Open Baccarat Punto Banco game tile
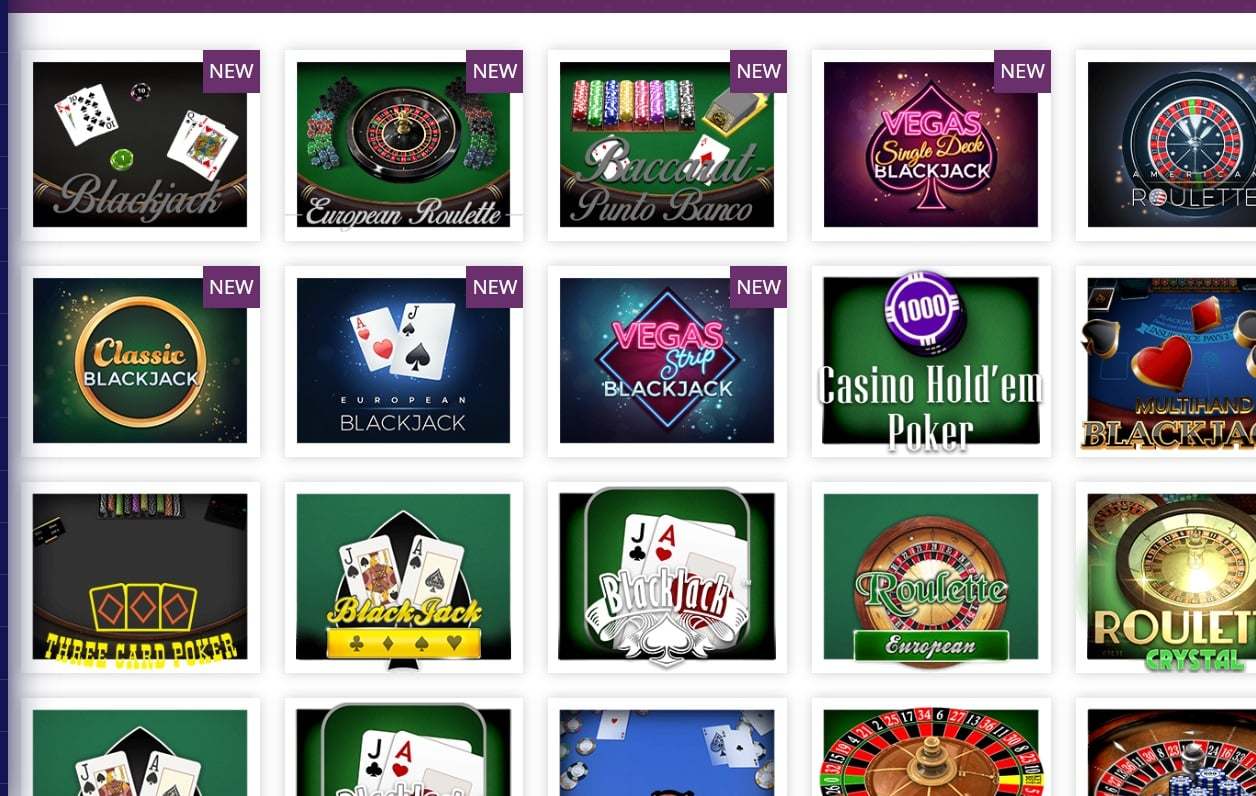The image size is (1256, 796). point(667,145)
